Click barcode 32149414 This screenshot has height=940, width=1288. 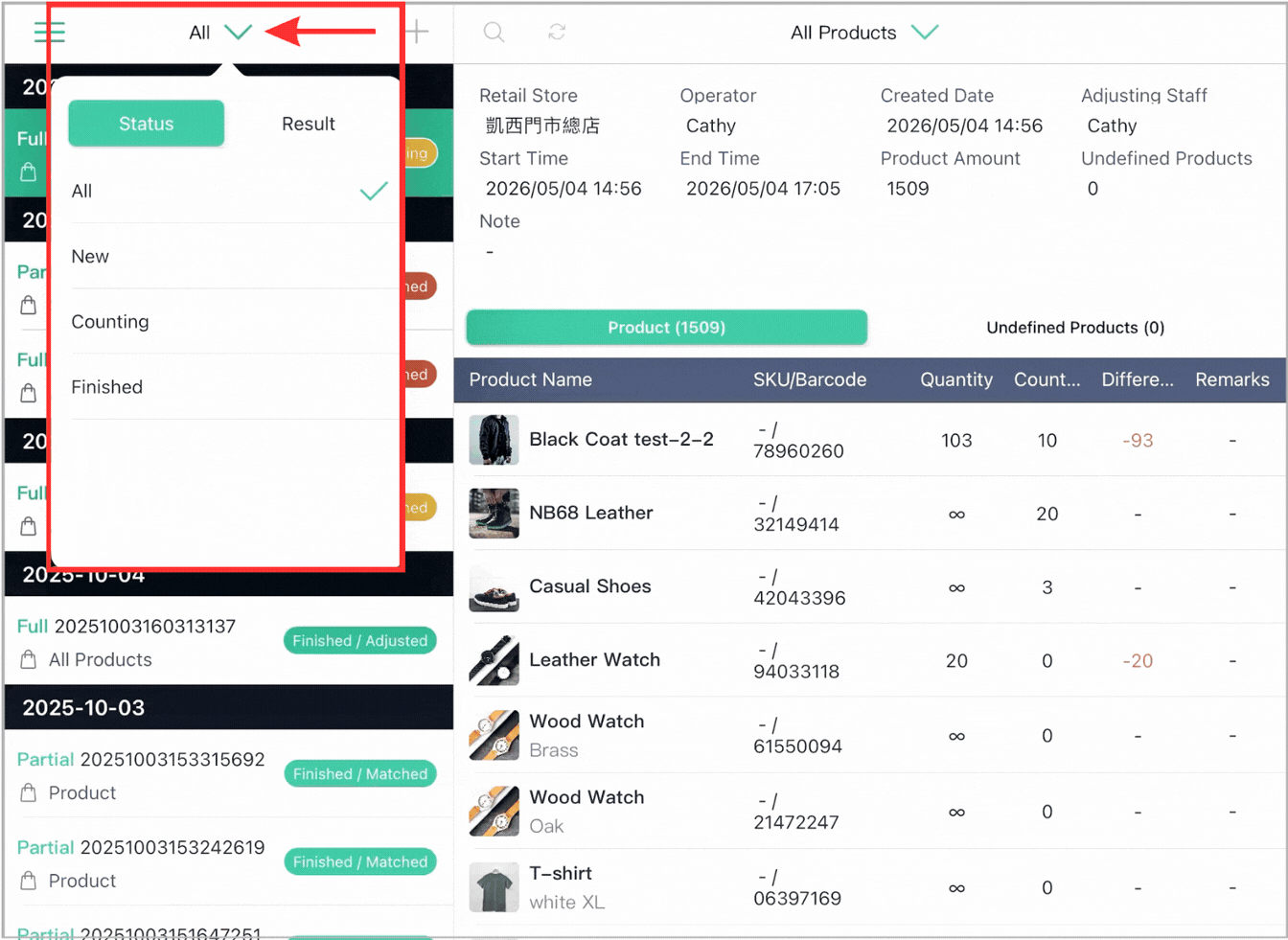click(796, 525)
